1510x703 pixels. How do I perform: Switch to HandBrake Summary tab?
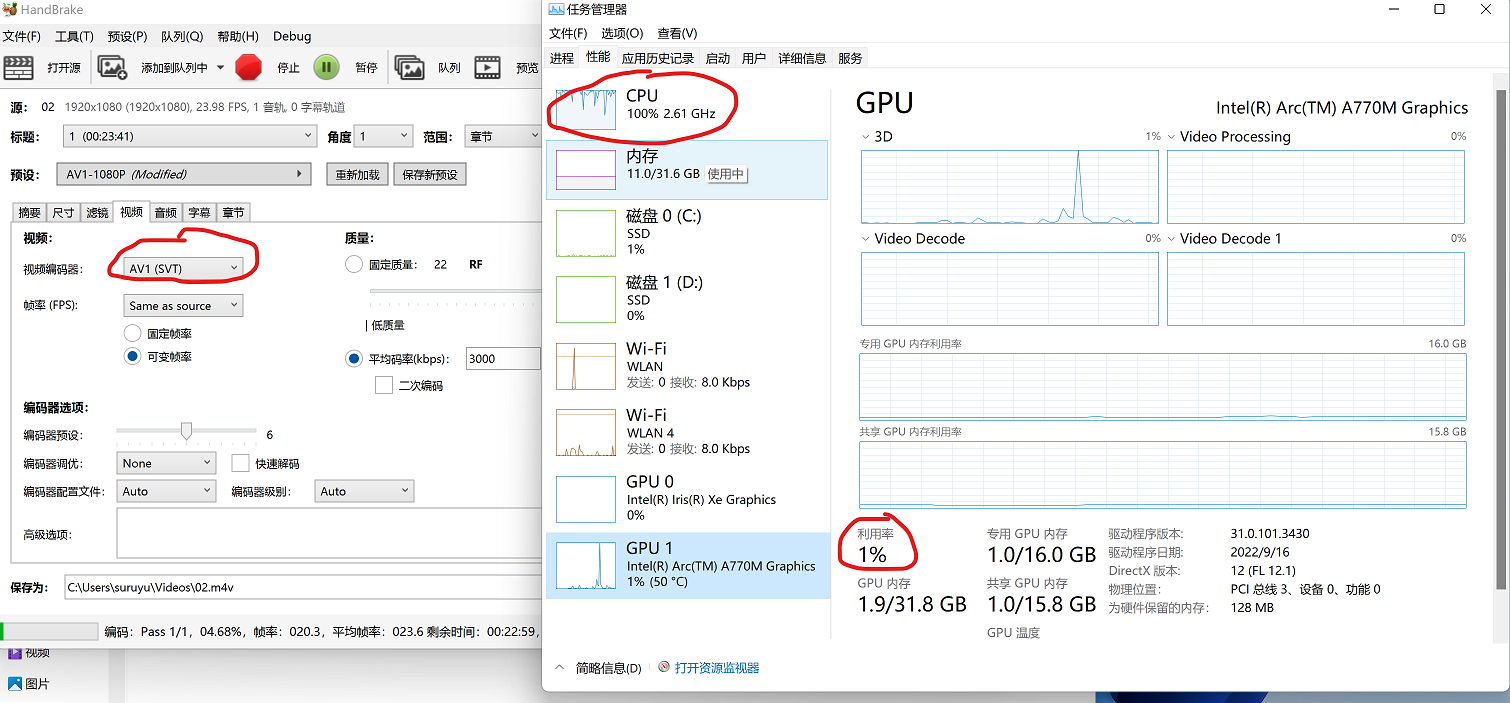coord(30,212)
